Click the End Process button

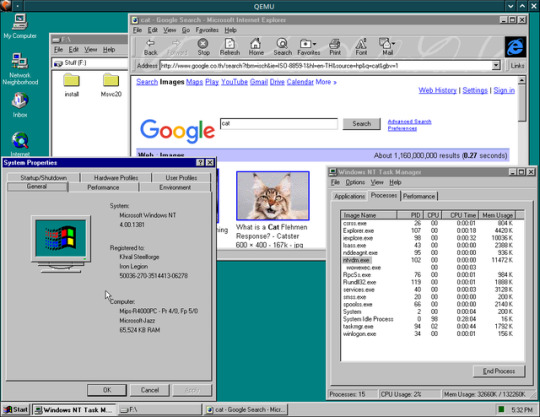(x=499, y=371)
